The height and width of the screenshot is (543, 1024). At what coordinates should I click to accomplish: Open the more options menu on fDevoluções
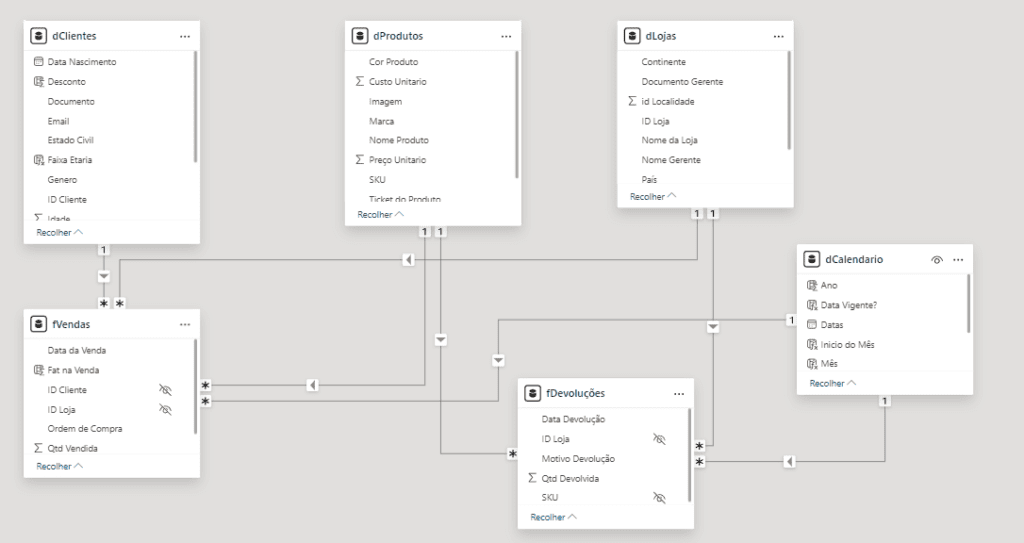coord(679,394)
